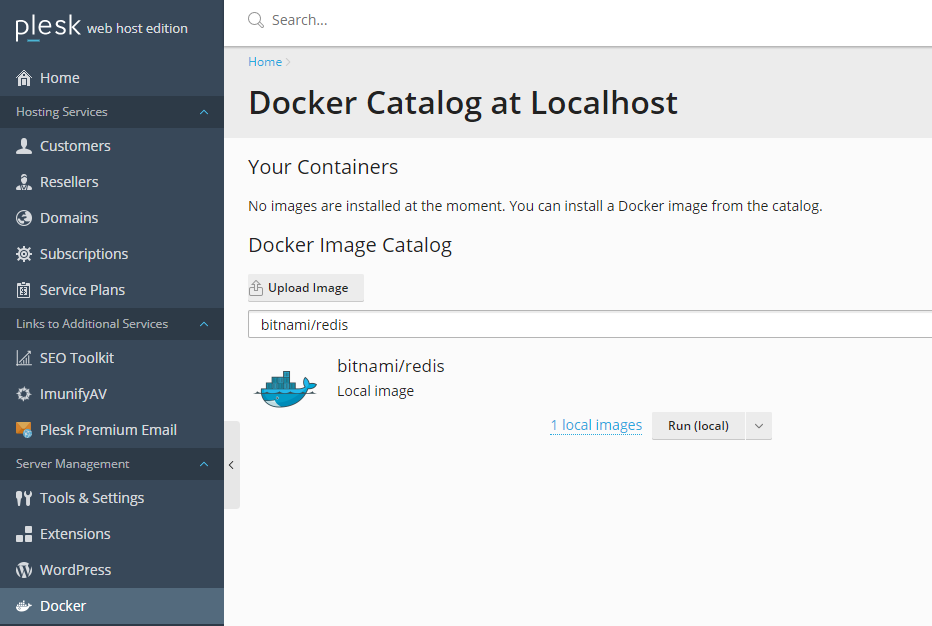Image resolution: width=932 pixels, height=626 pixels.
Task: Click the Service Plans icon
Action: click(x=24, y=290)
